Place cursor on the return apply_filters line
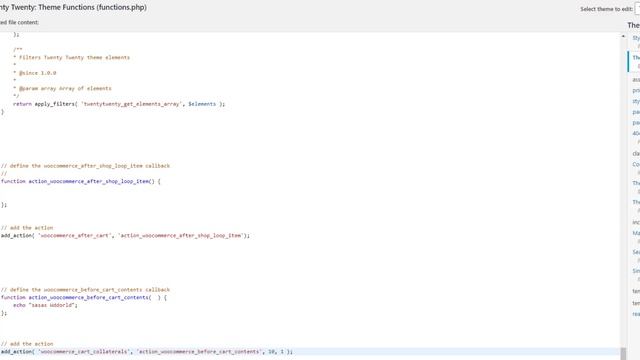This screenshot has width=640, height=360. pos(119,104)
